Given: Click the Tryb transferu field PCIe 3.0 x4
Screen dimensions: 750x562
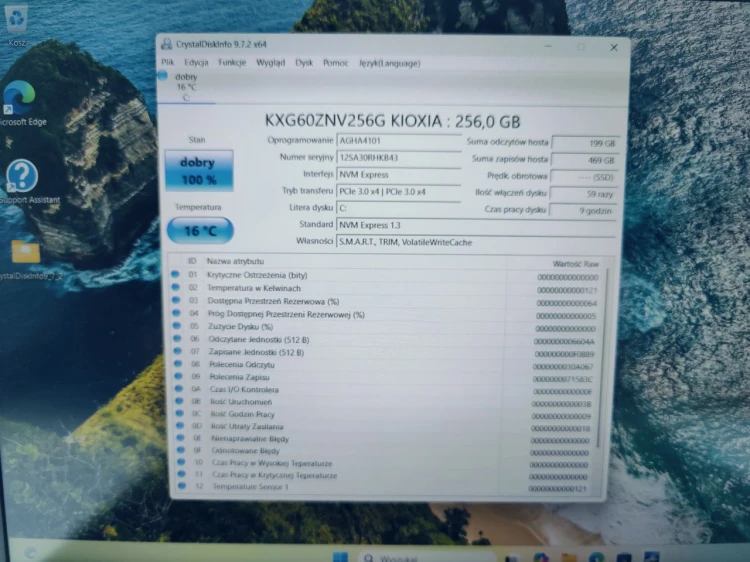Looking at the screenshot, I should [x=398, y=191].
